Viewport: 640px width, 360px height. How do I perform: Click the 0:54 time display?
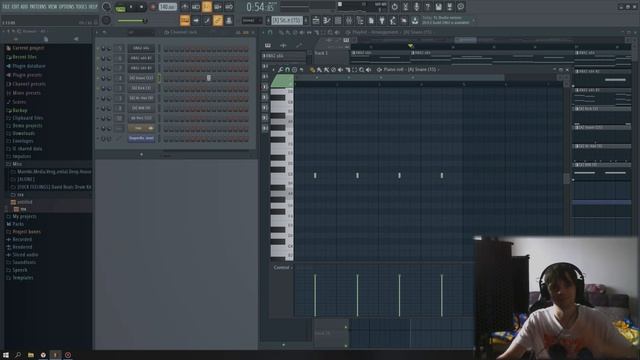click(x=260, y=7)
